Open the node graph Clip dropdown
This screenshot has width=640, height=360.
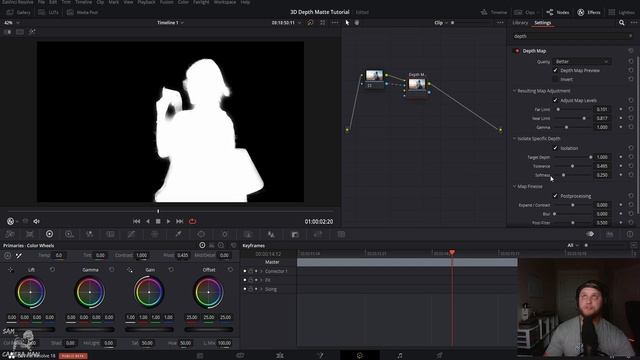click(x=441, y=23)
